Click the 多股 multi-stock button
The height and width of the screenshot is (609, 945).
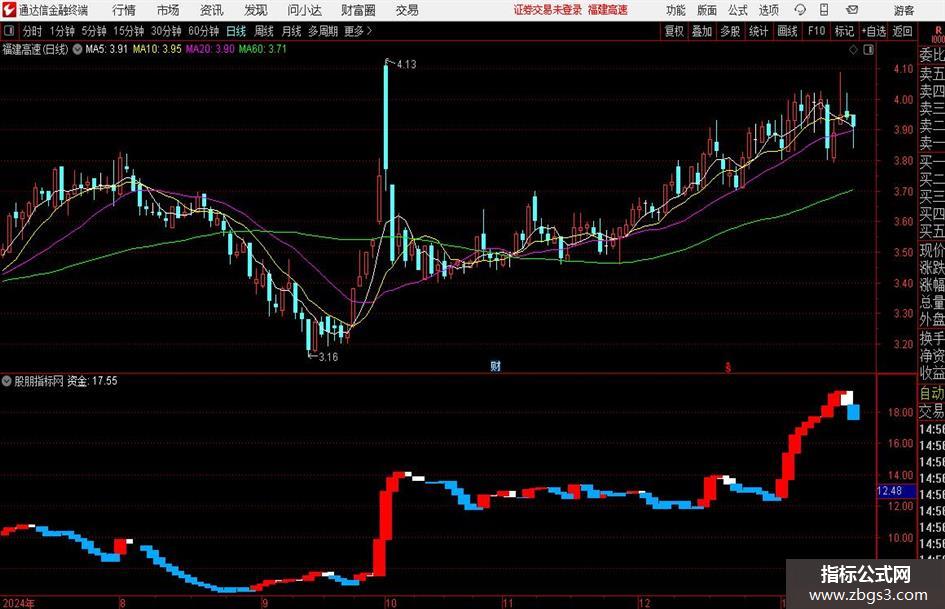[730, 31]
